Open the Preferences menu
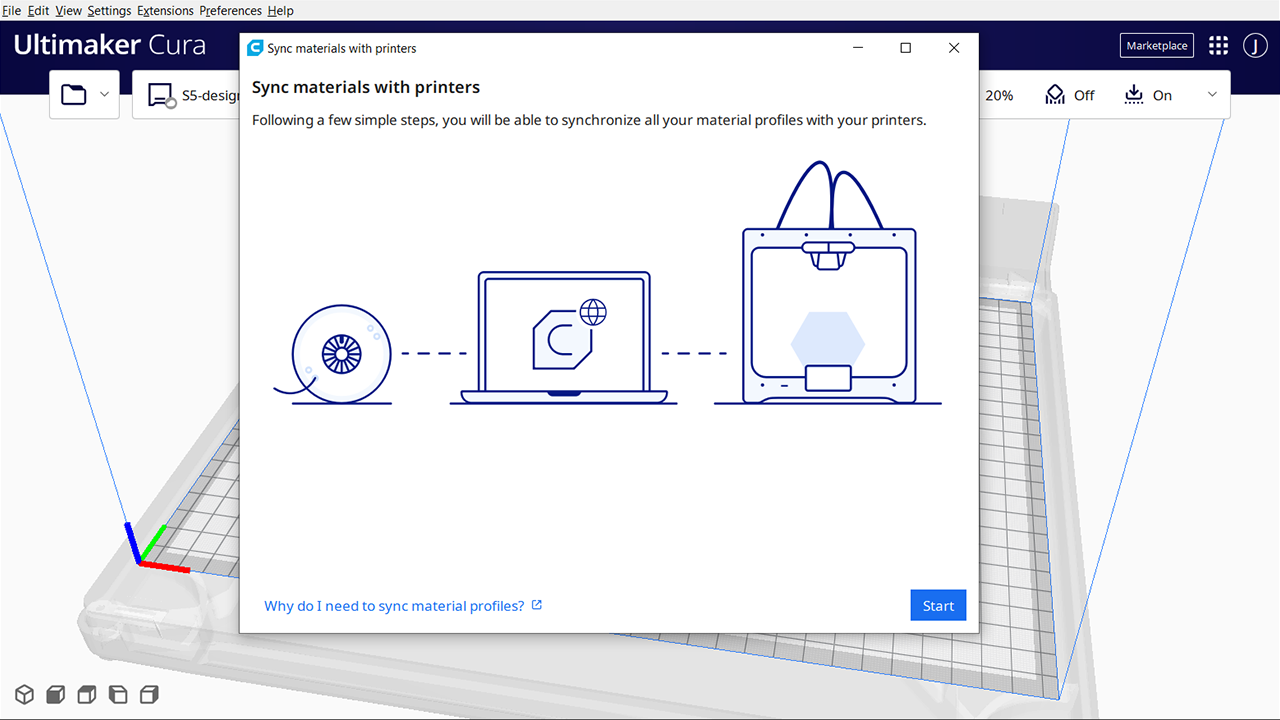The image size is (1280, 720). coord(231,11)
